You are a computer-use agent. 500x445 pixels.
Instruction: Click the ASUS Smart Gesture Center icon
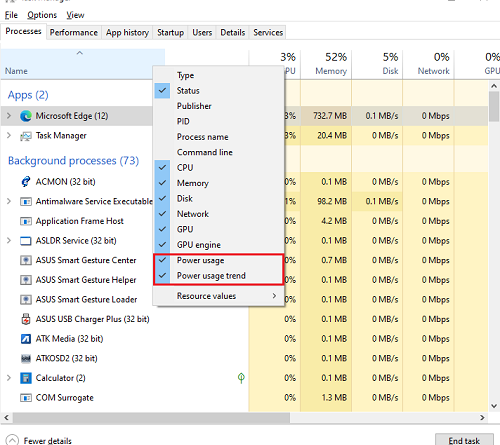pyautogui.click(x=26, y=260)
